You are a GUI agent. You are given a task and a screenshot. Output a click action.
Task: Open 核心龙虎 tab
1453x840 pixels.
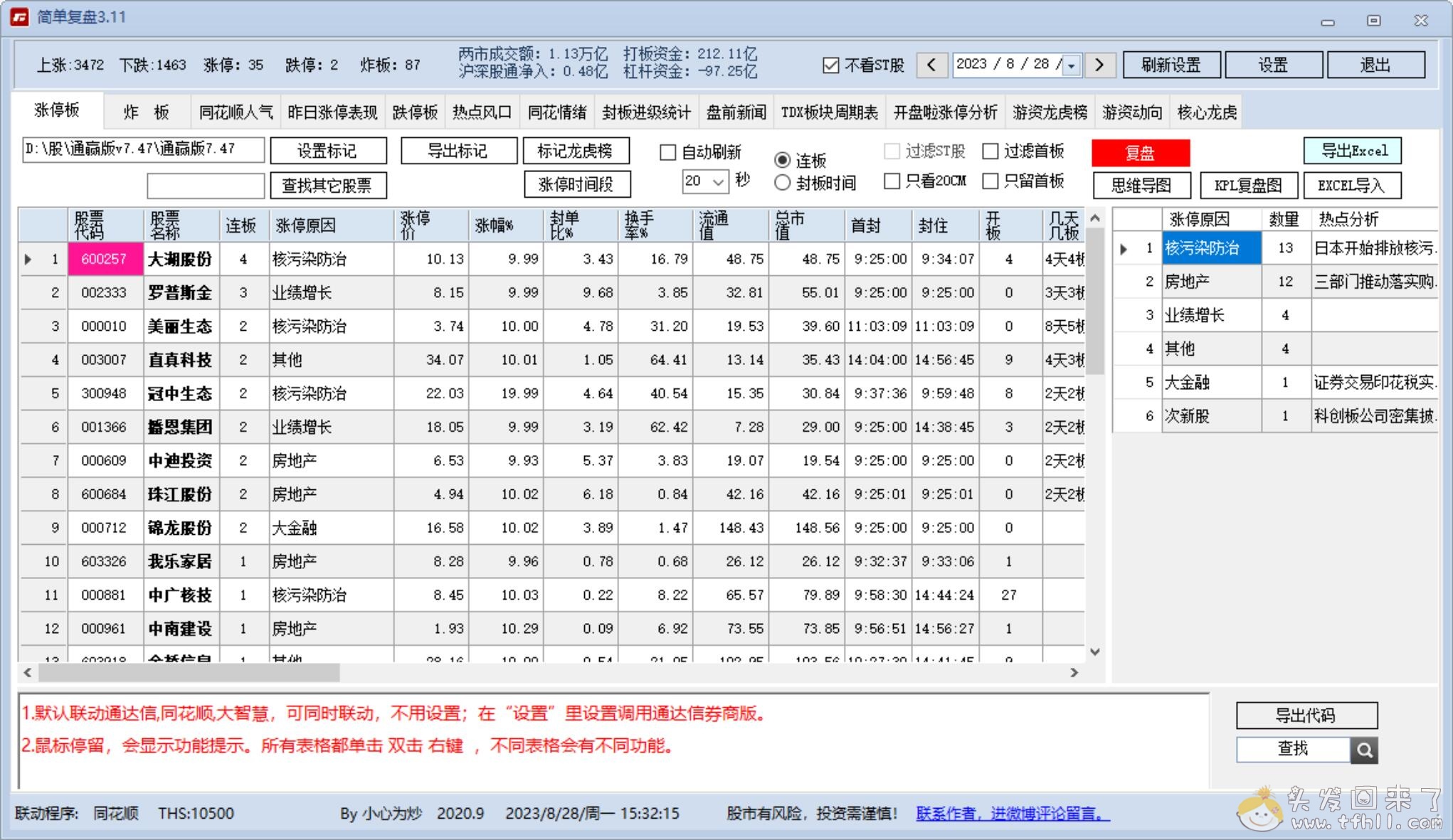pos(1207,112)
